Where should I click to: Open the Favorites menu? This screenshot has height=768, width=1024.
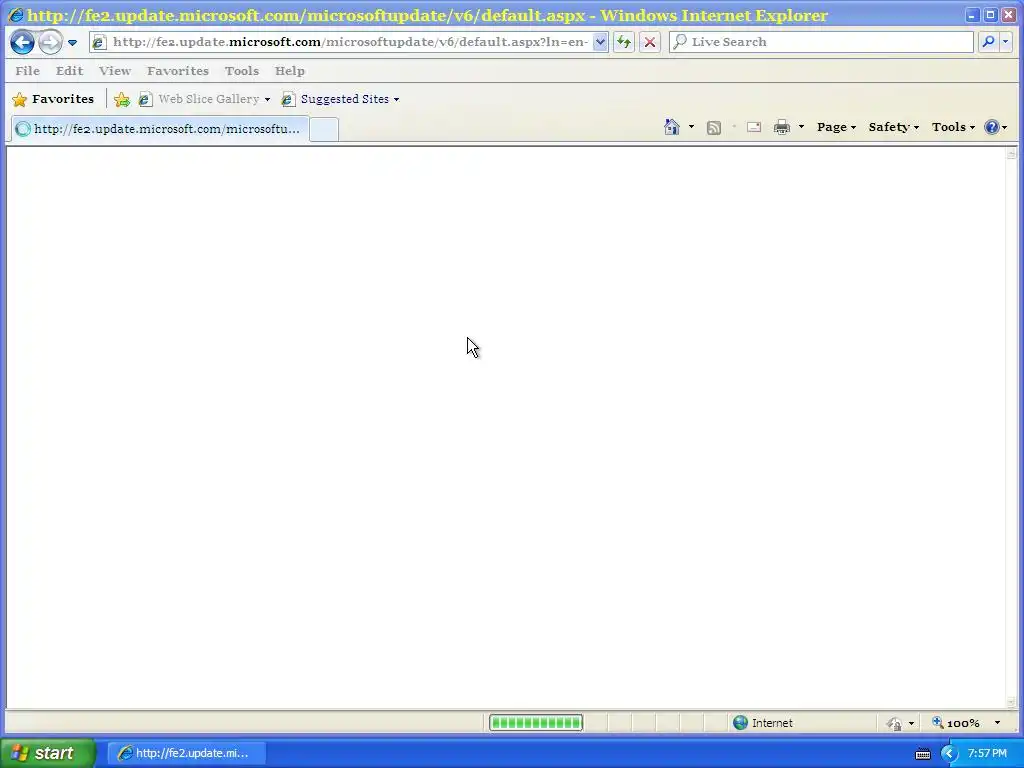pyautogui.click(x=178, y=71)
